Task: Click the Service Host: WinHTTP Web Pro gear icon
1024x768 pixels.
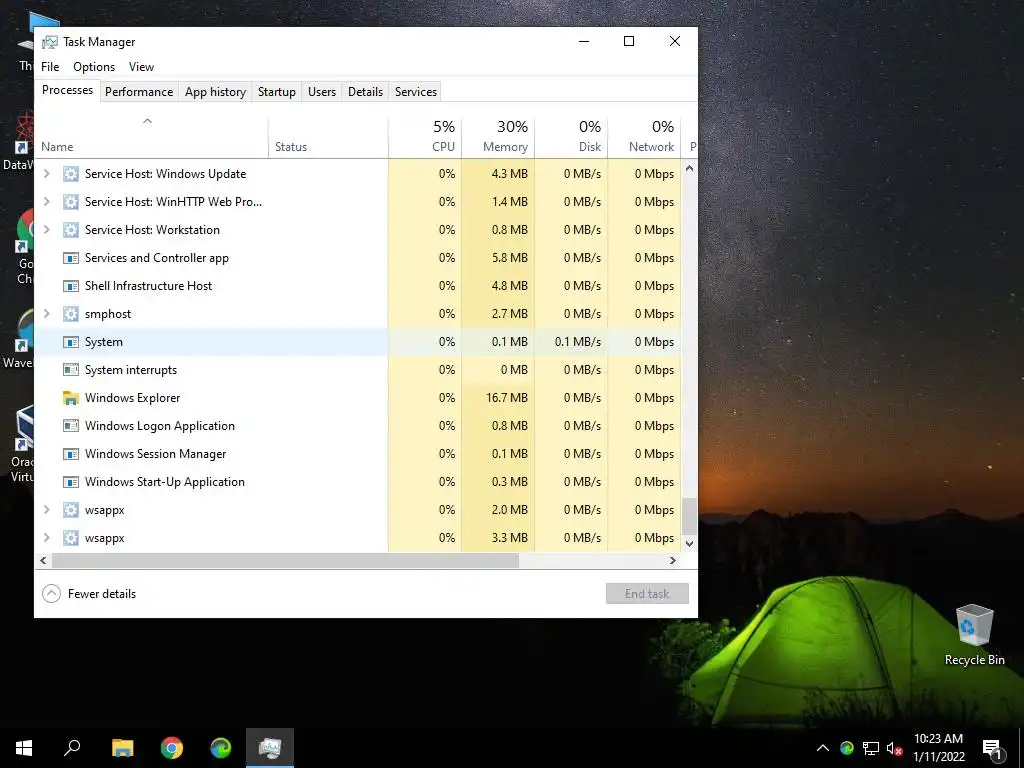Action: coord(71,202)
